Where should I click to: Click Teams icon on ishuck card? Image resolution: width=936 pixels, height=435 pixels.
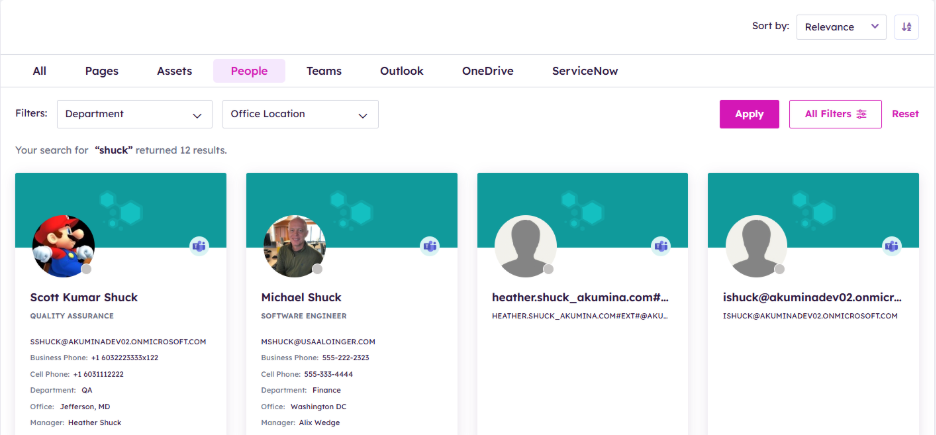(x=892, y=246)
